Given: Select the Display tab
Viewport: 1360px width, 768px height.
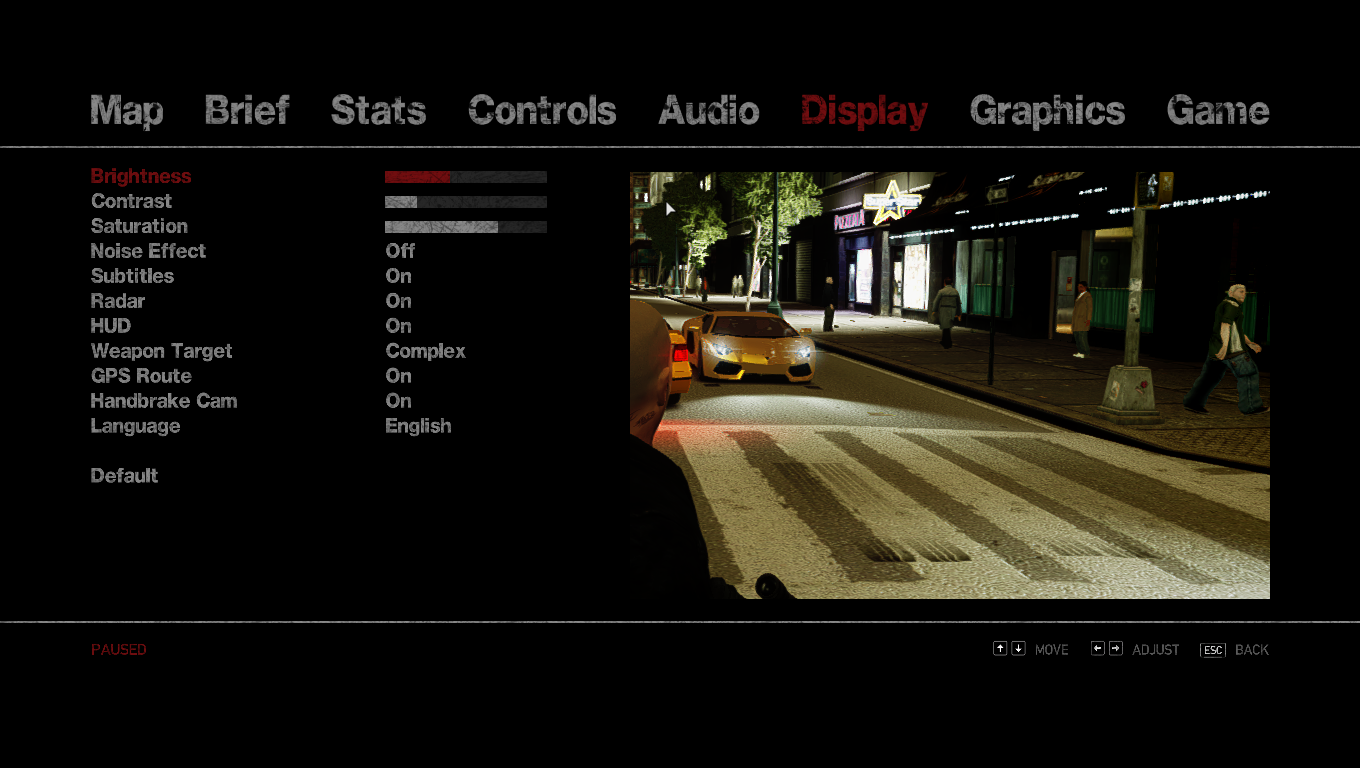Looking at the screenshot, I should point(865,111).
